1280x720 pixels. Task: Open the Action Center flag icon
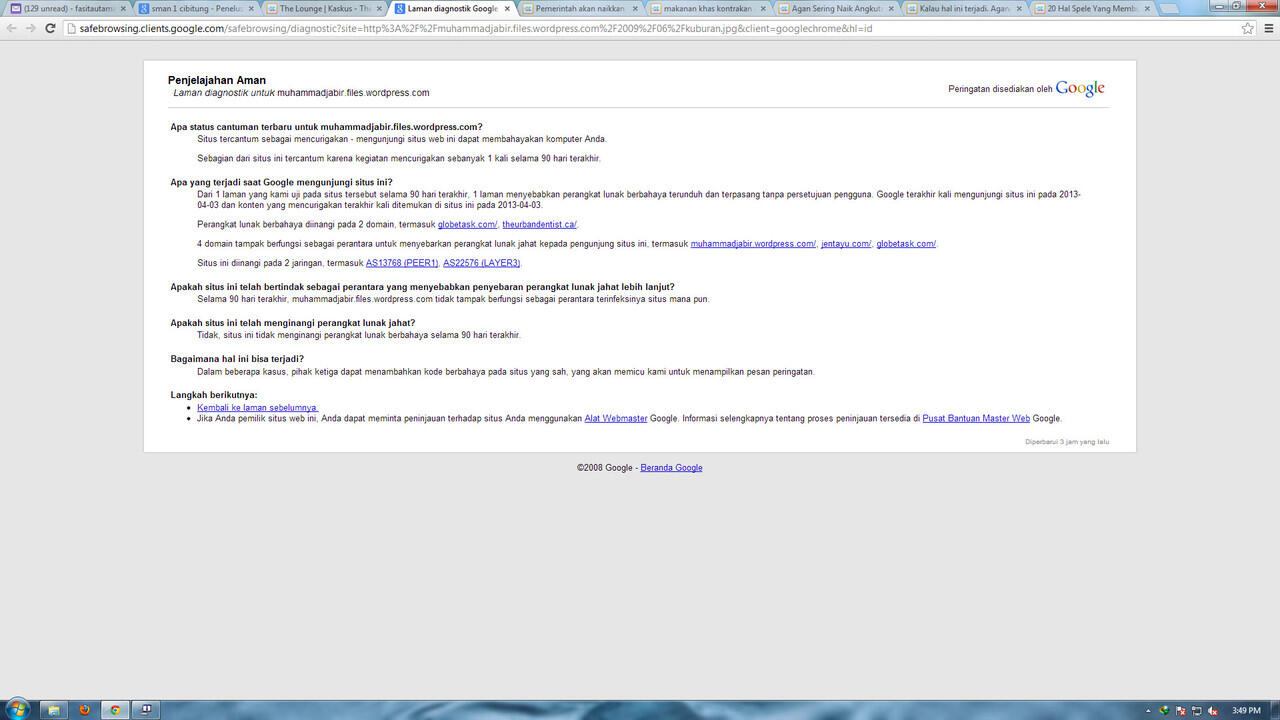[1180, 710]
